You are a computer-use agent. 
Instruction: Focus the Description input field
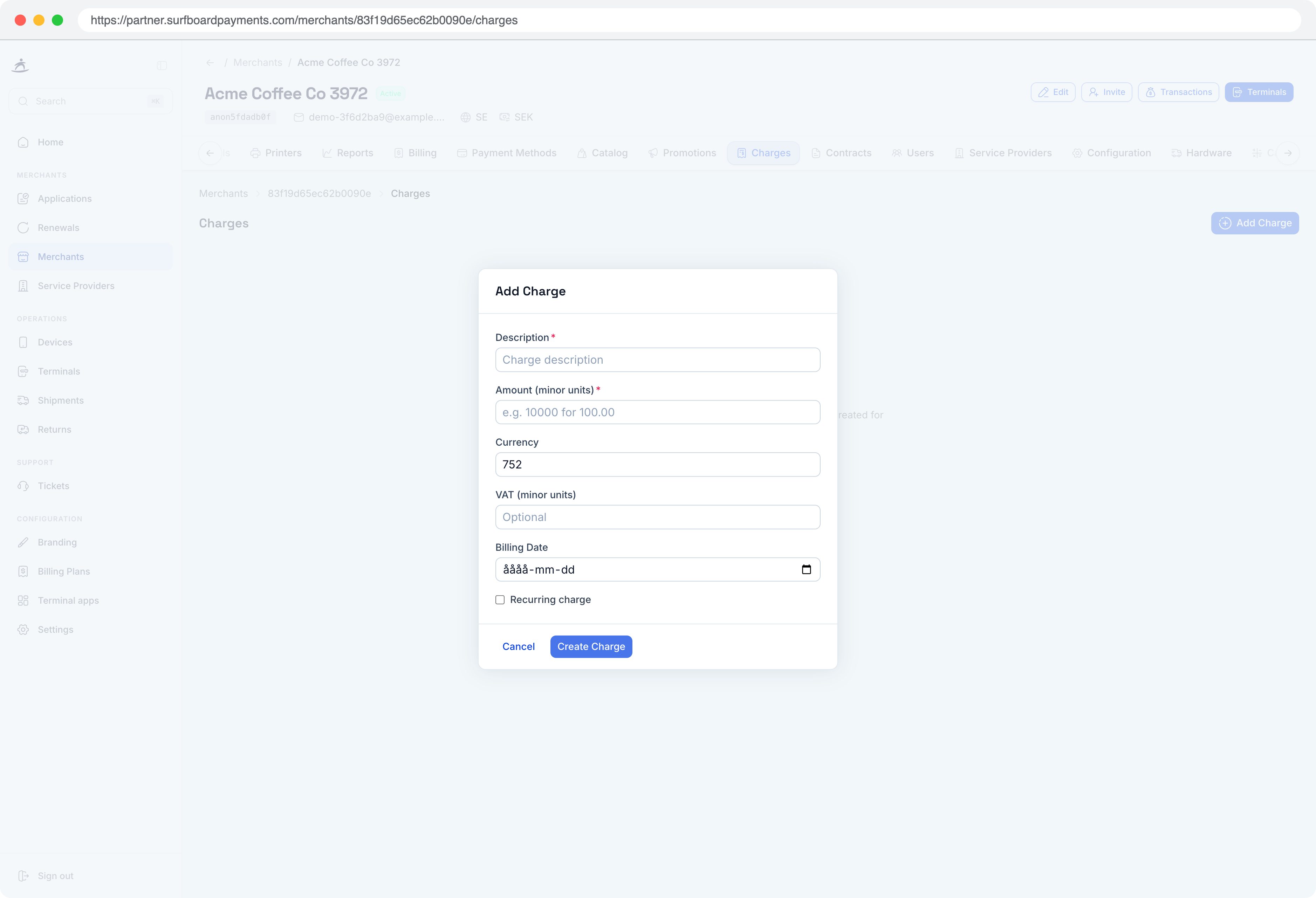(657, 359)
